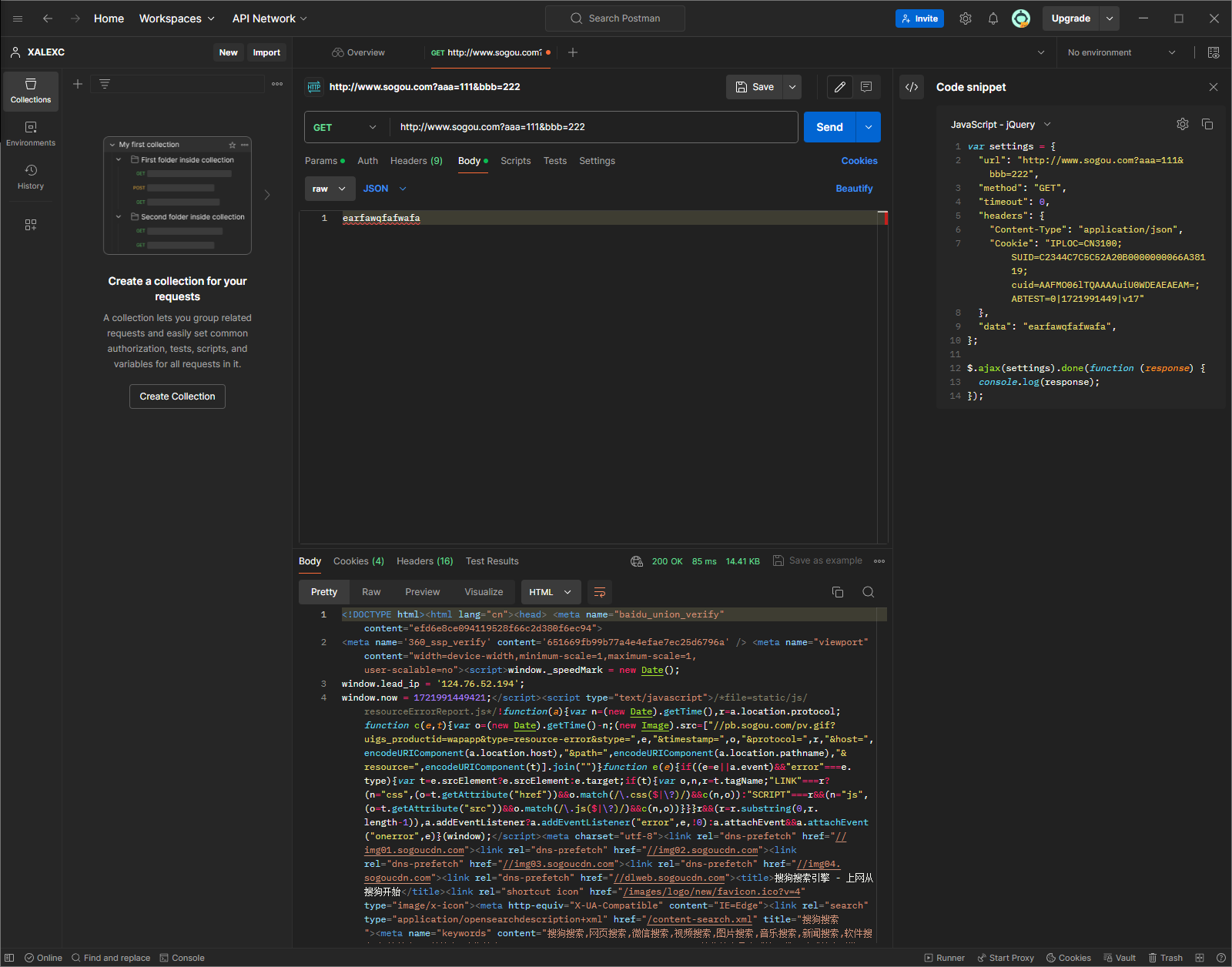Open the Save options dropdown arrow
This screenshot has height=967, width=1232.
[x=792, y=87]
